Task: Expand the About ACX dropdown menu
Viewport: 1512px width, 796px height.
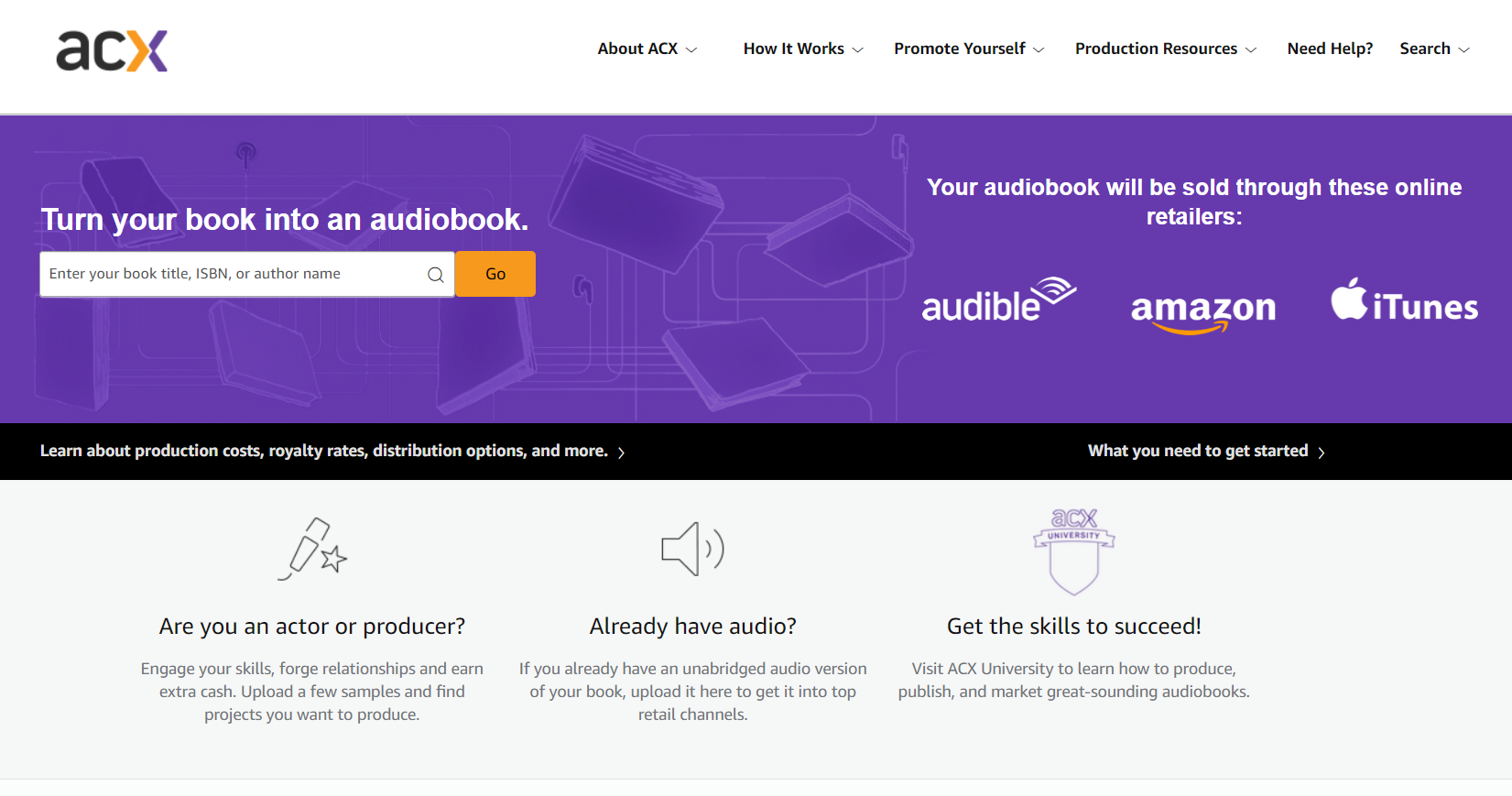Action: coord(647,49)
